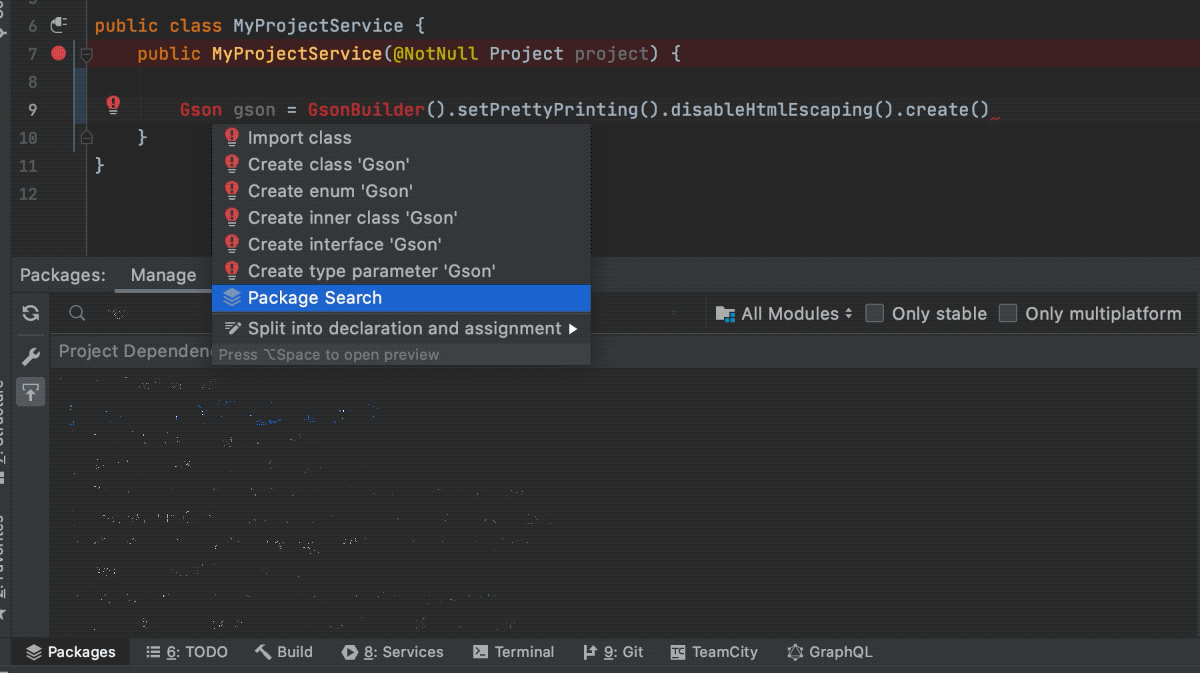Click the class name MyProjectService on line 6
Image resolution: width=1200 pixels, height=673 pixels.
(x=318, y=25)
